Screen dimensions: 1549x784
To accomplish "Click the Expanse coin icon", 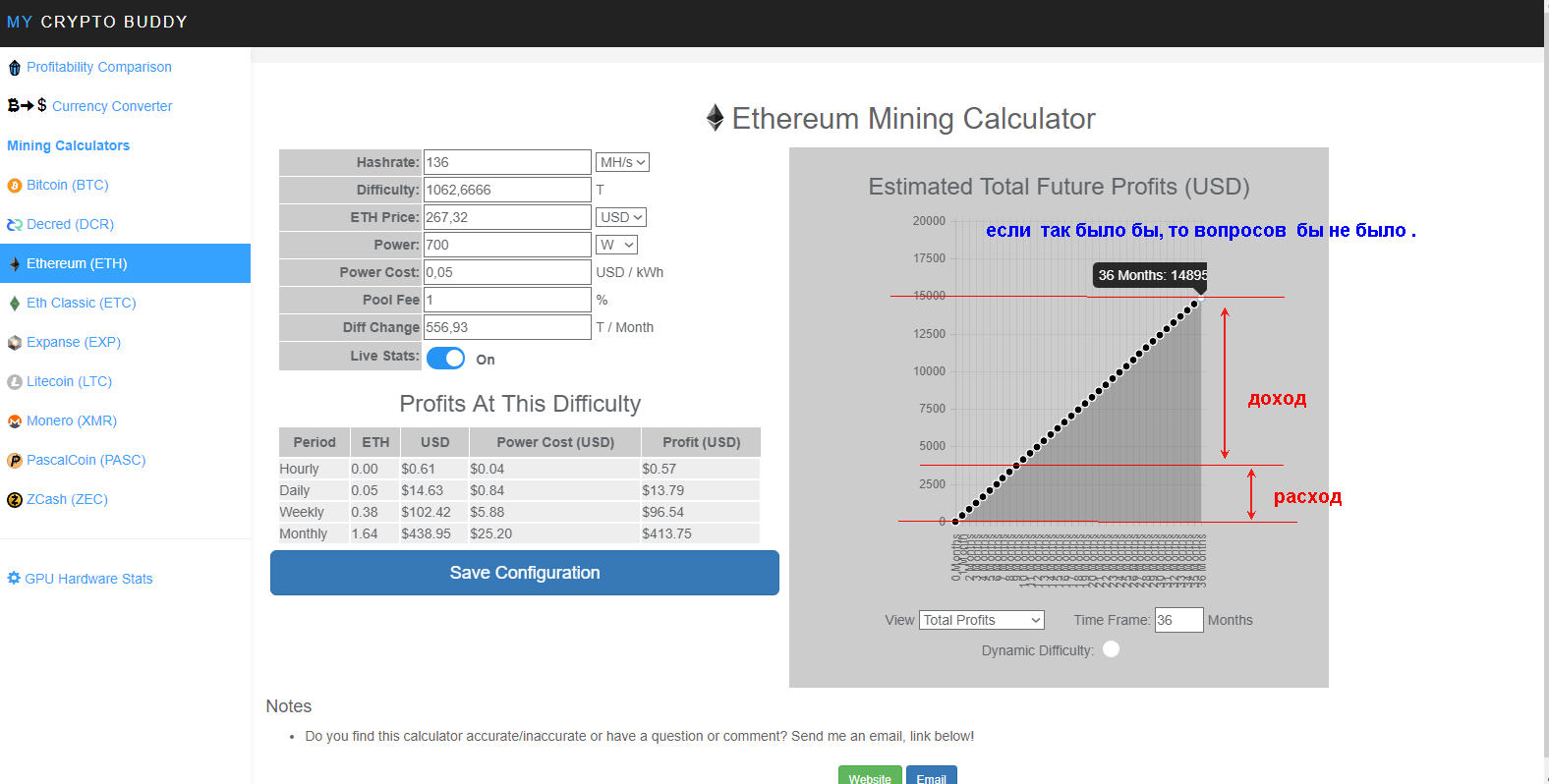I will tap(15, 343).
